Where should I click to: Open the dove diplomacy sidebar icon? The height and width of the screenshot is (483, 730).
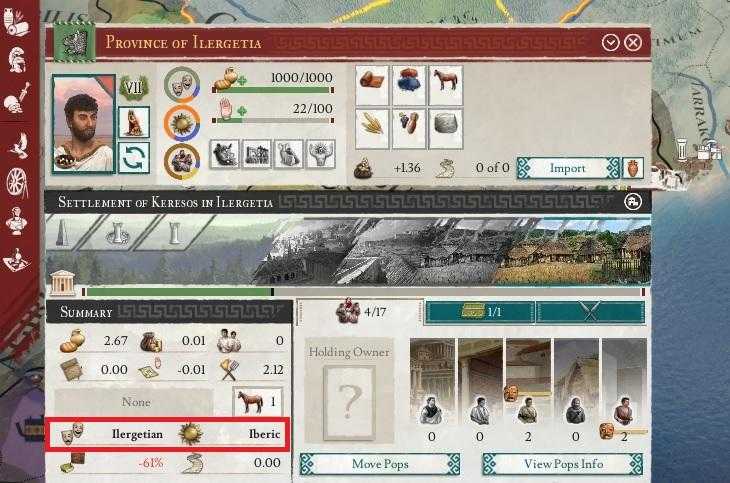tap(18, 143)
